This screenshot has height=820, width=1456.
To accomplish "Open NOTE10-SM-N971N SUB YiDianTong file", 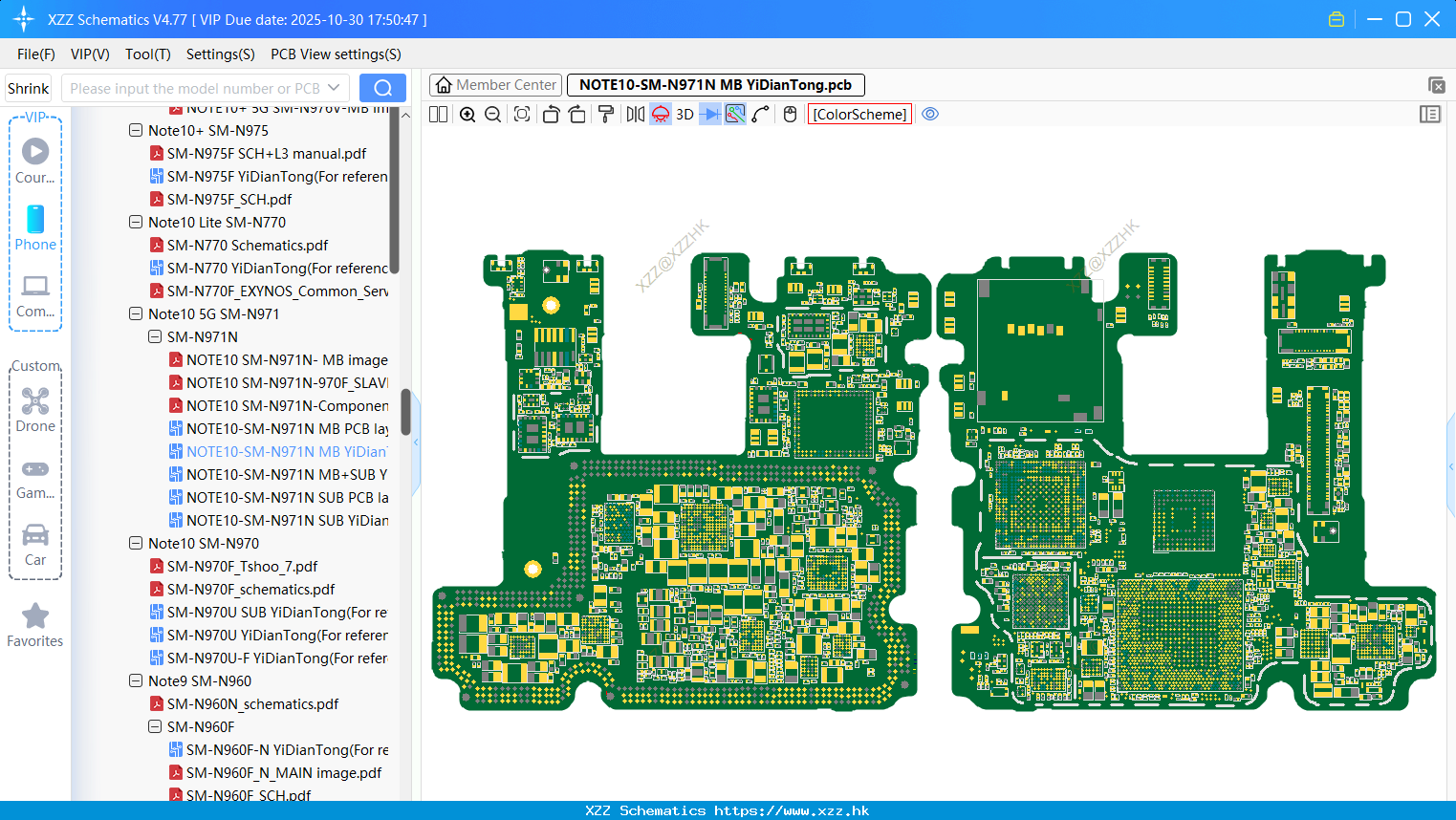I will (x=287, y=520).
